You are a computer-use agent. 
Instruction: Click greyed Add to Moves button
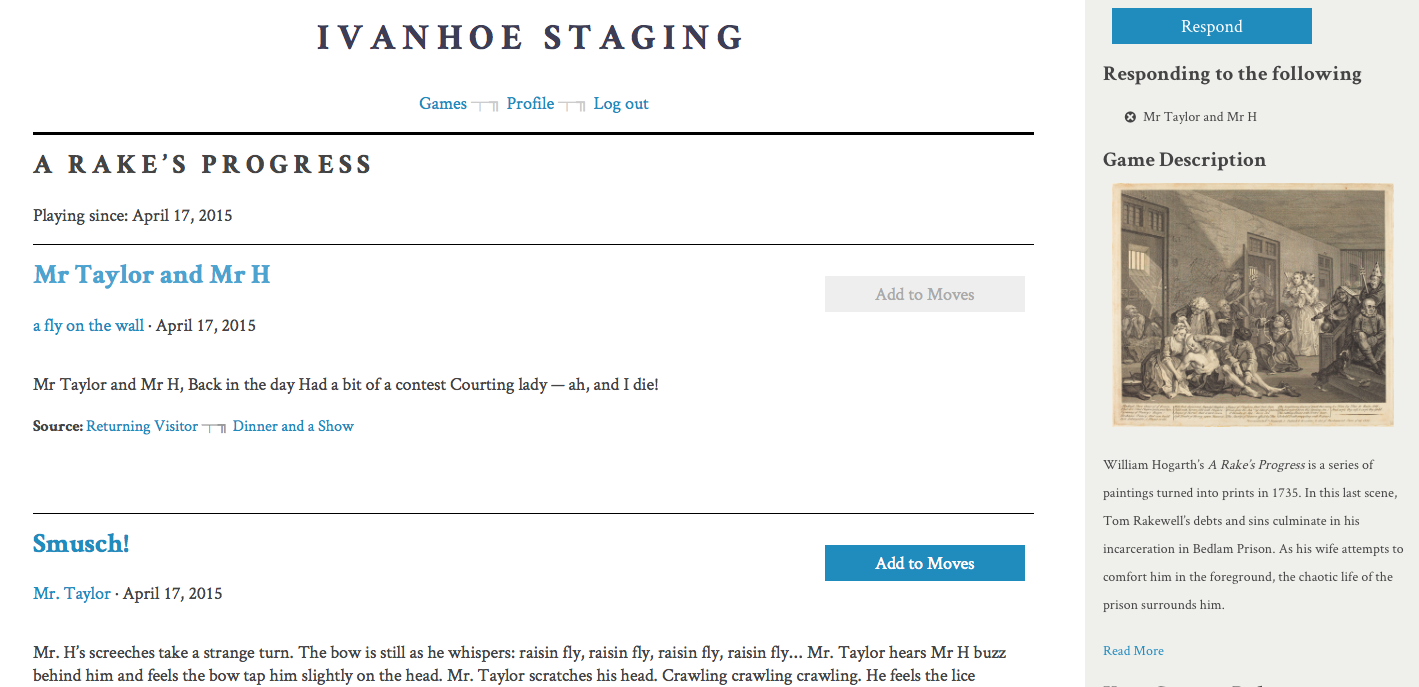click(924, 294)
